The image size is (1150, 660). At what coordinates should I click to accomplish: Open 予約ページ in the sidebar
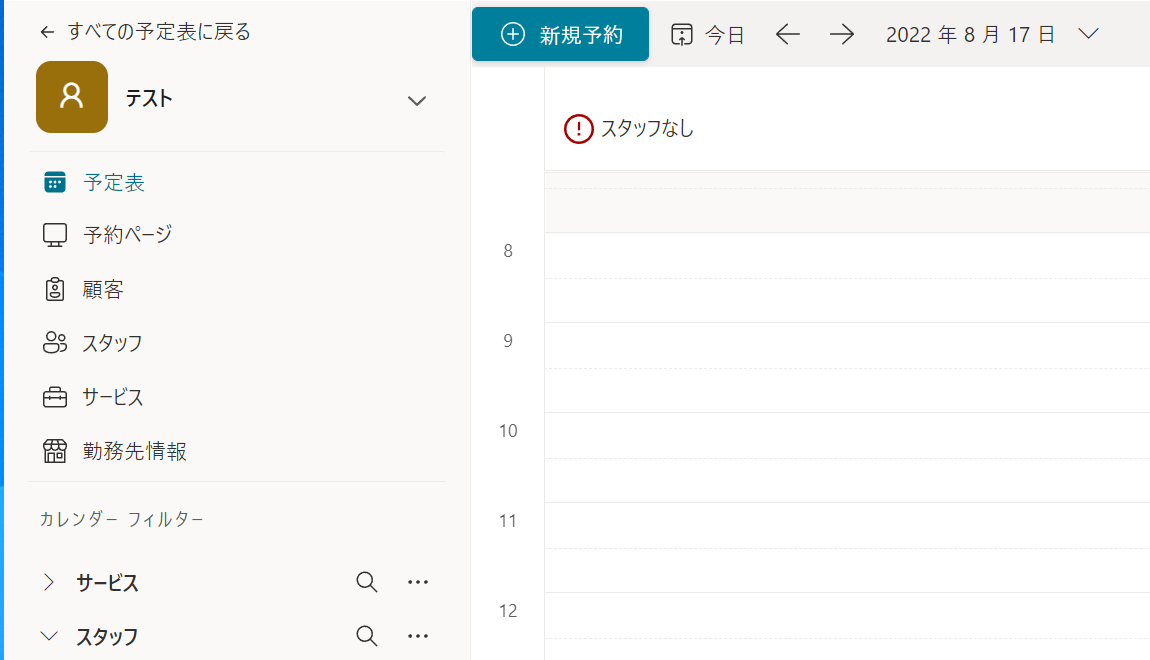pos(127,235)
